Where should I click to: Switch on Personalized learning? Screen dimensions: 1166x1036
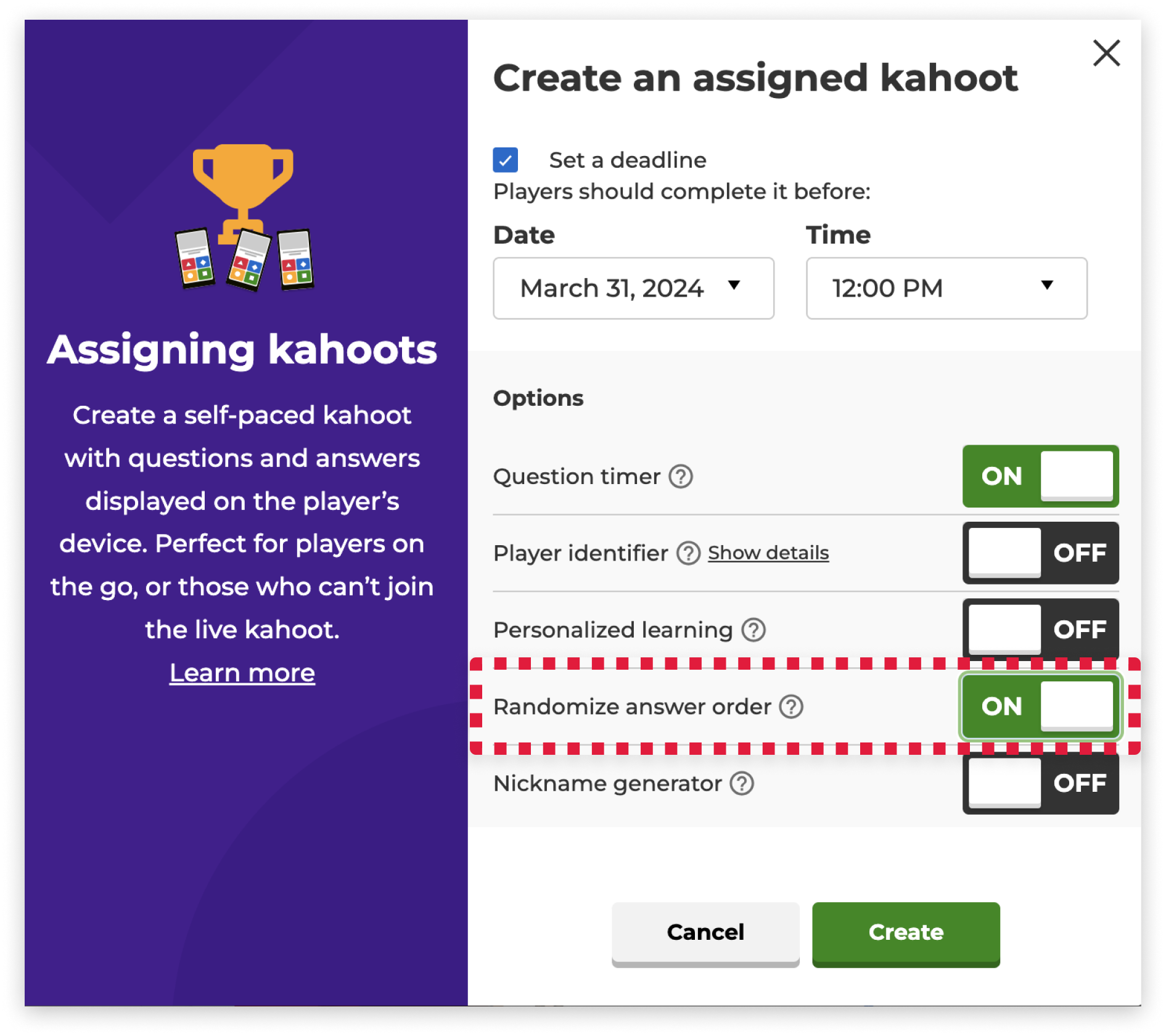click(x=1040, y=630)
